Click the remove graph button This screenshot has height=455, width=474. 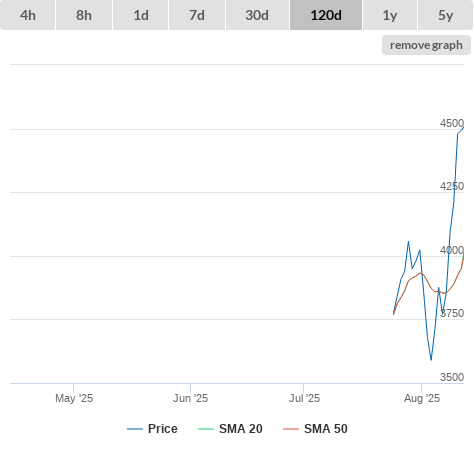pos(426,45)
